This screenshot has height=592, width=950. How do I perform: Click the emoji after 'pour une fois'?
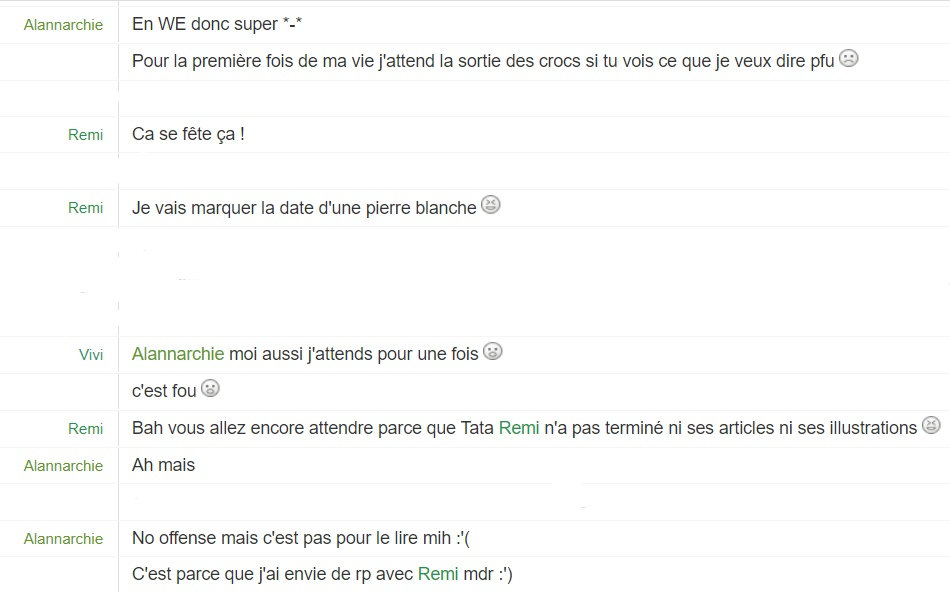pos(493,351)
